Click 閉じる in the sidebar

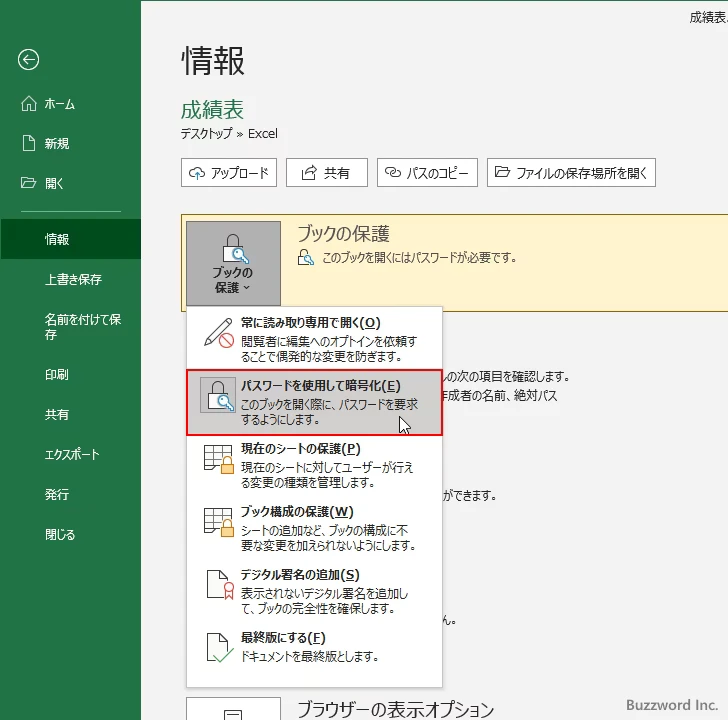click(71, 534)
